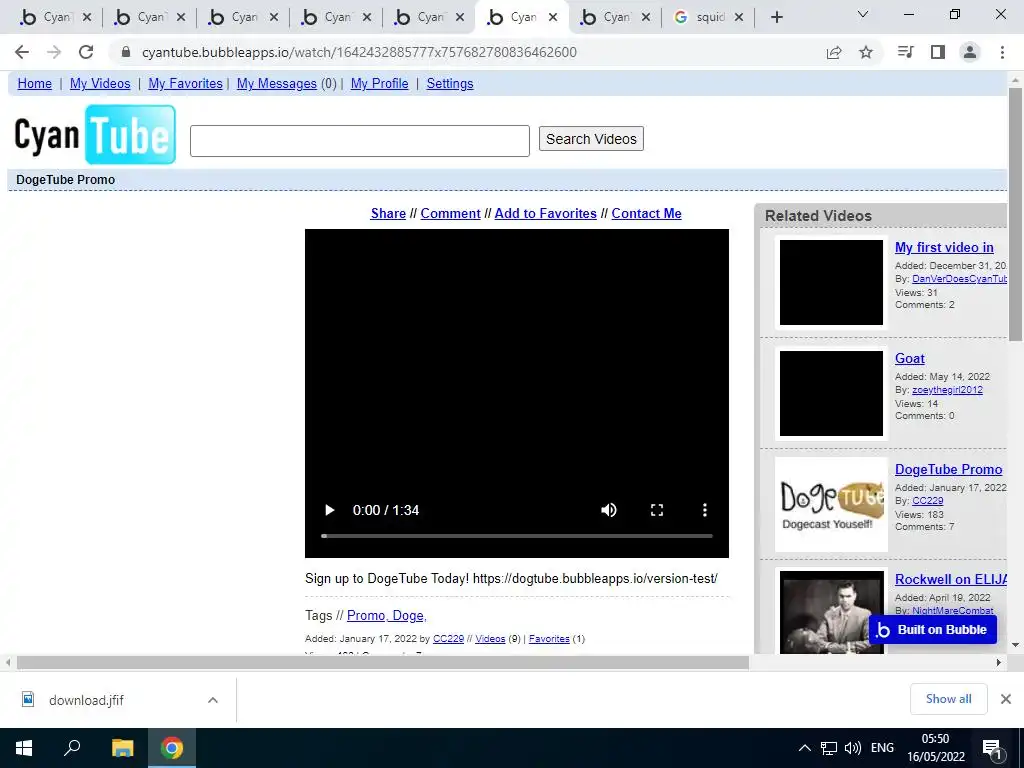Open uploader CC229 link under video

click(x=448, y=639)
